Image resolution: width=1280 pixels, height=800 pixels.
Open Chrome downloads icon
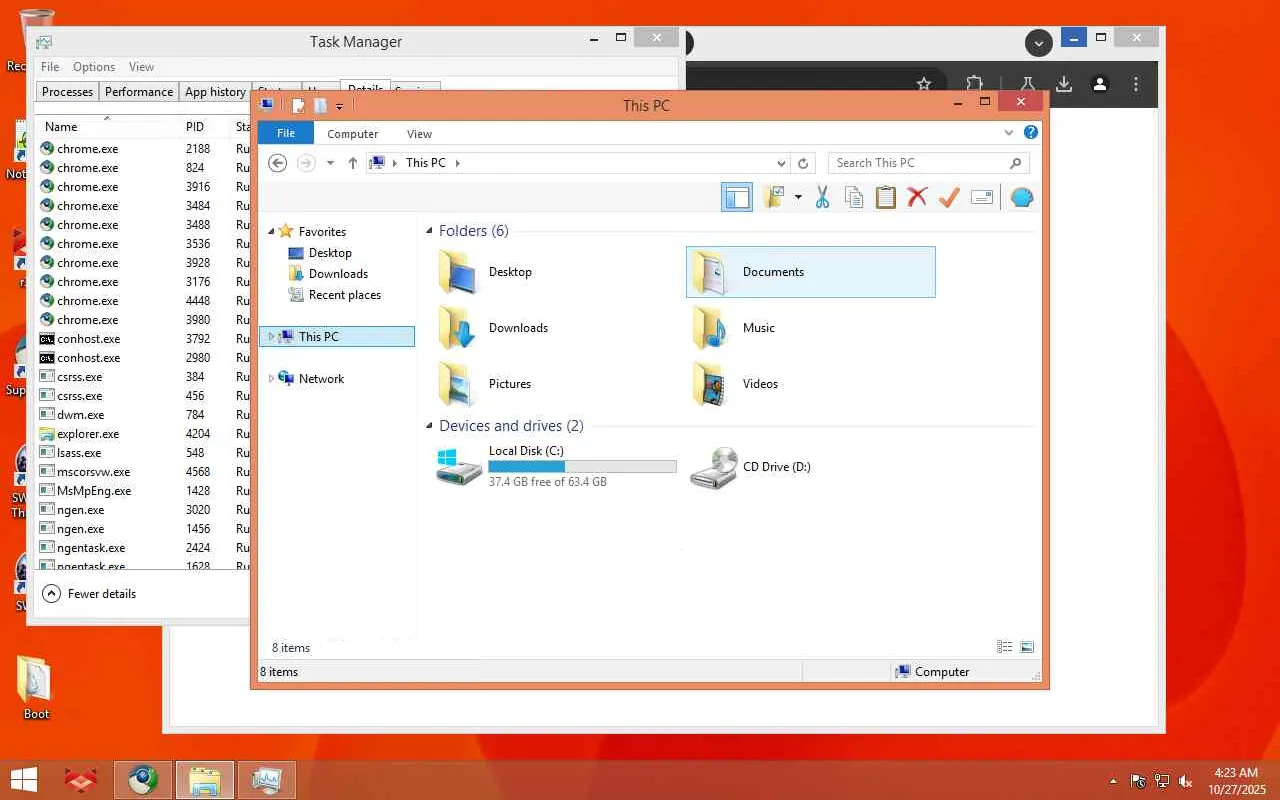pyautogui.click(x=1064, y=84)
